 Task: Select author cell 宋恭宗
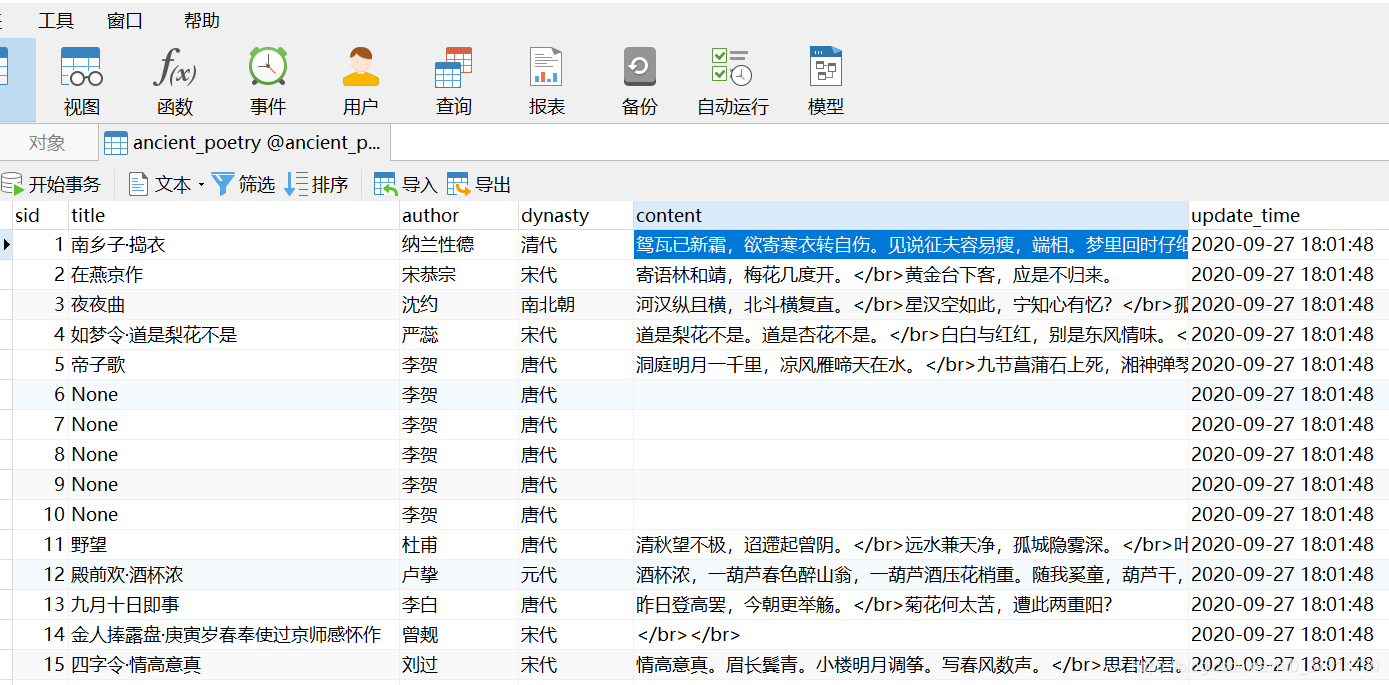tap(459, 275)
